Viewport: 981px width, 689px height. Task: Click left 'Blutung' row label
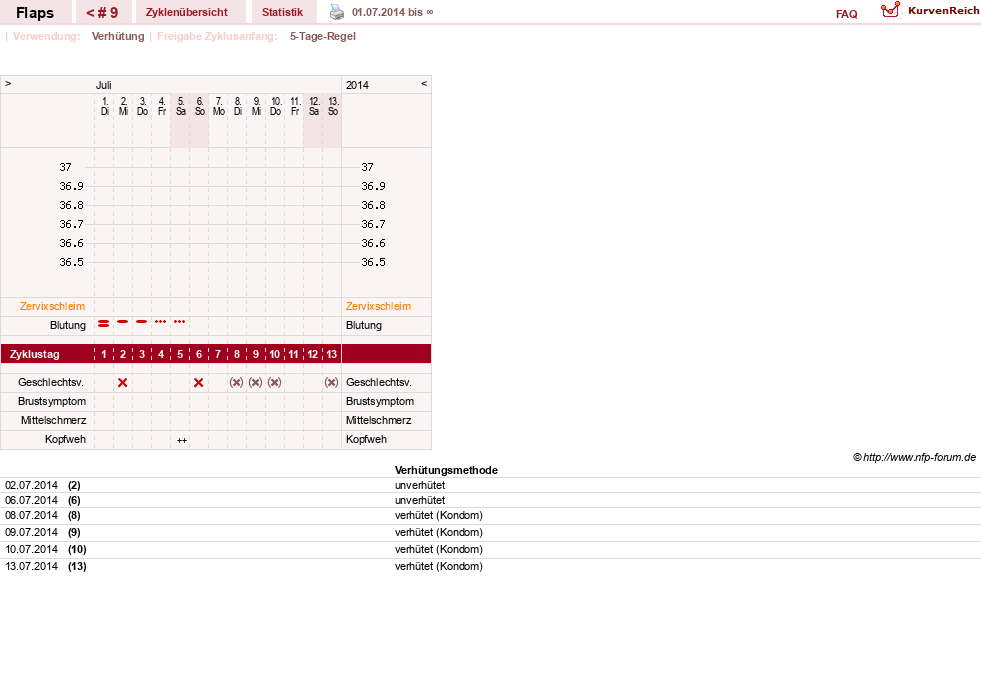tap(68, 325)
